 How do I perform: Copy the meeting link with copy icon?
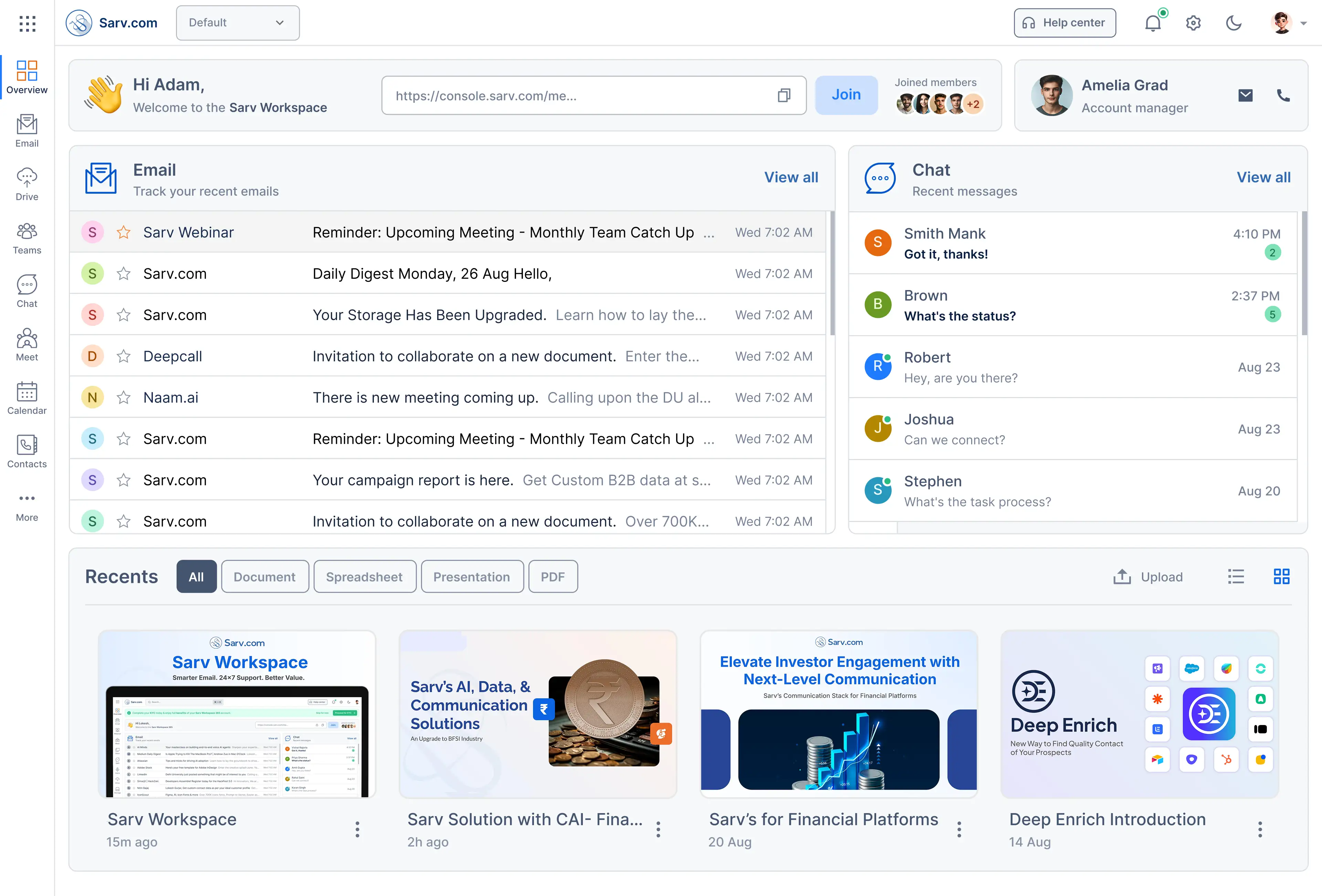coord(784,96)
